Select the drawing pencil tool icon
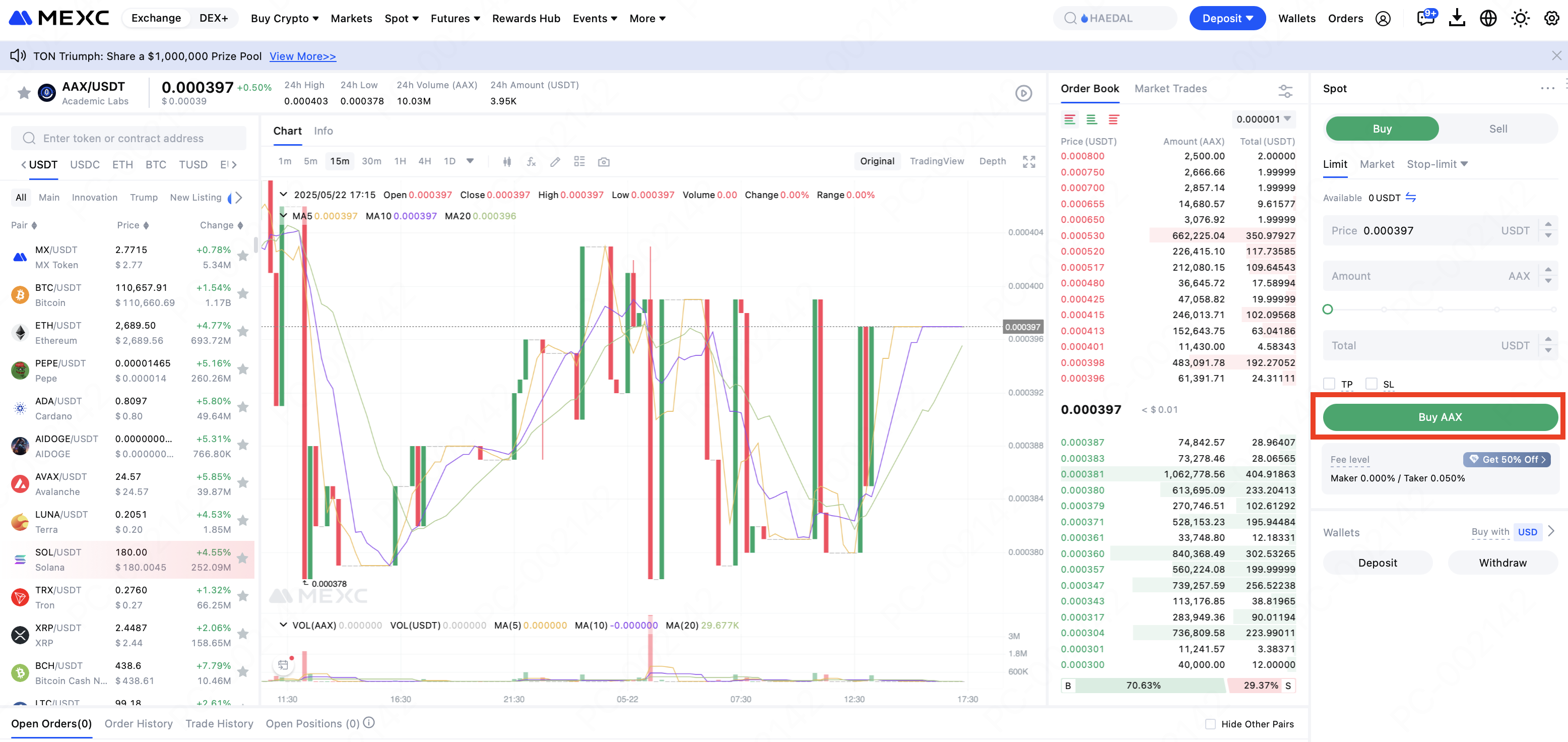Screen dimensions: 1568x742 point(555,161)
